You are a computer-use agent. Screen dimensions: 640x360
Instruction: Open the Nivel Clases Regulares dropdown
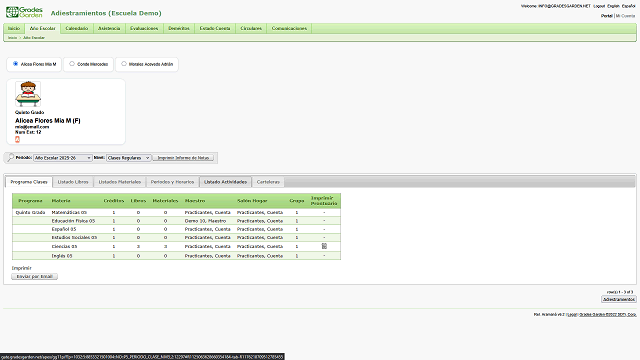pyautogui.click(x=129, y=158)
